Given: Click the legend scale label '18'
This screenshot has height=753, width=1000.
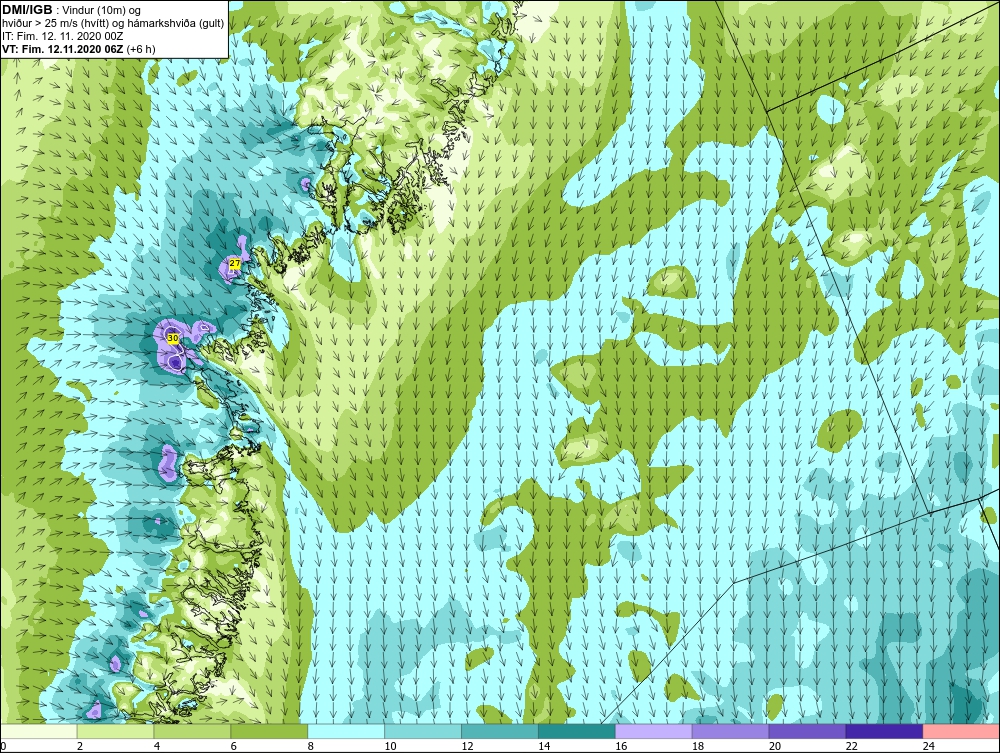Looking at the screenshot, I should click(x=698, y=746).
